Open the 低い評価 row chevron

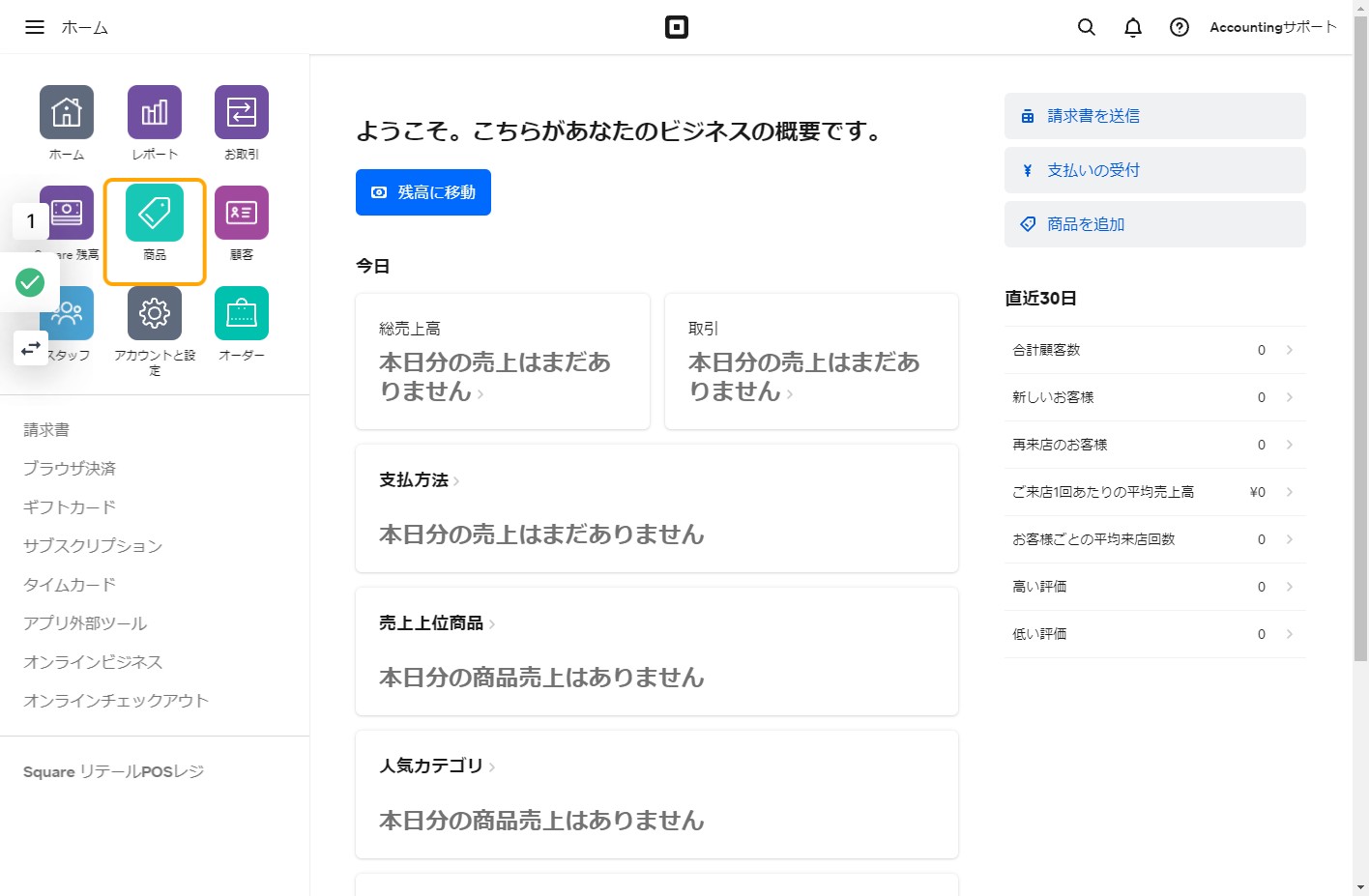[1290, 634]
